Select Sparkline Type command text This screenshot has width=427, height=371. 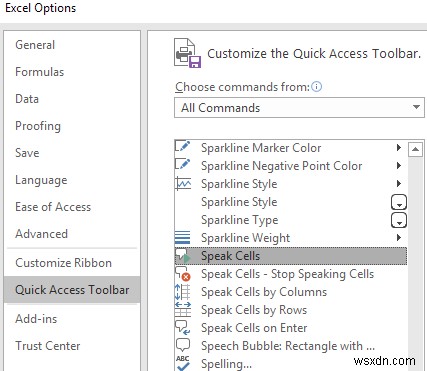(x=239, y=220)
